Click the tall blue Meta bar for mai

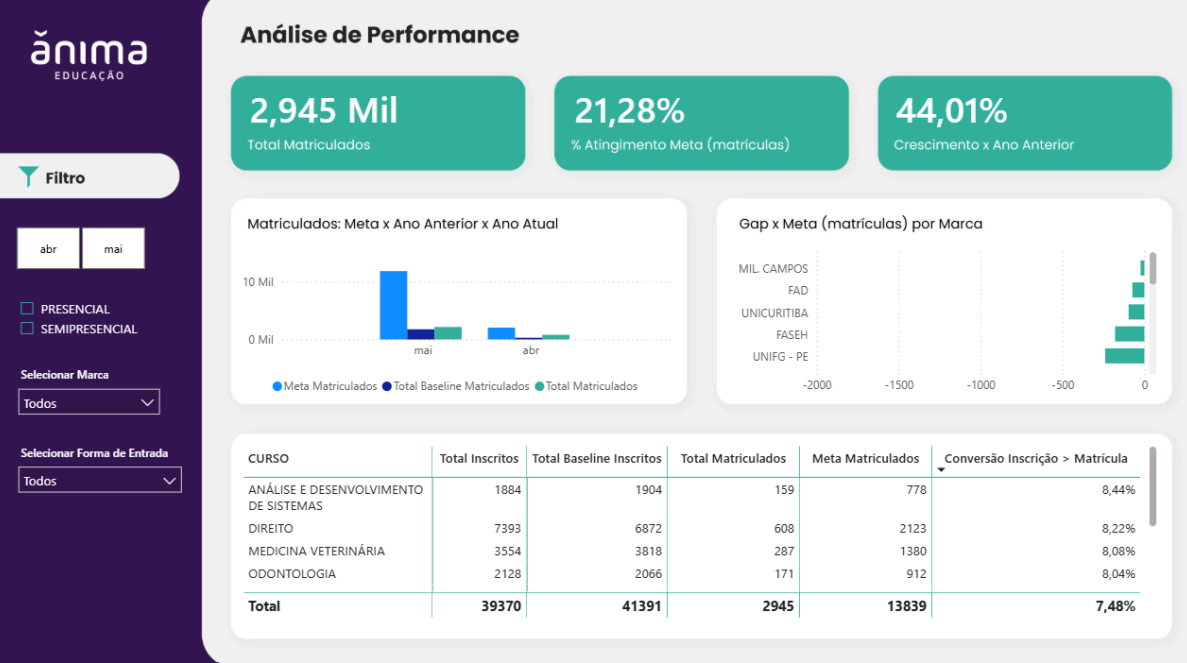pyautogui.click(x=394, y=305)
